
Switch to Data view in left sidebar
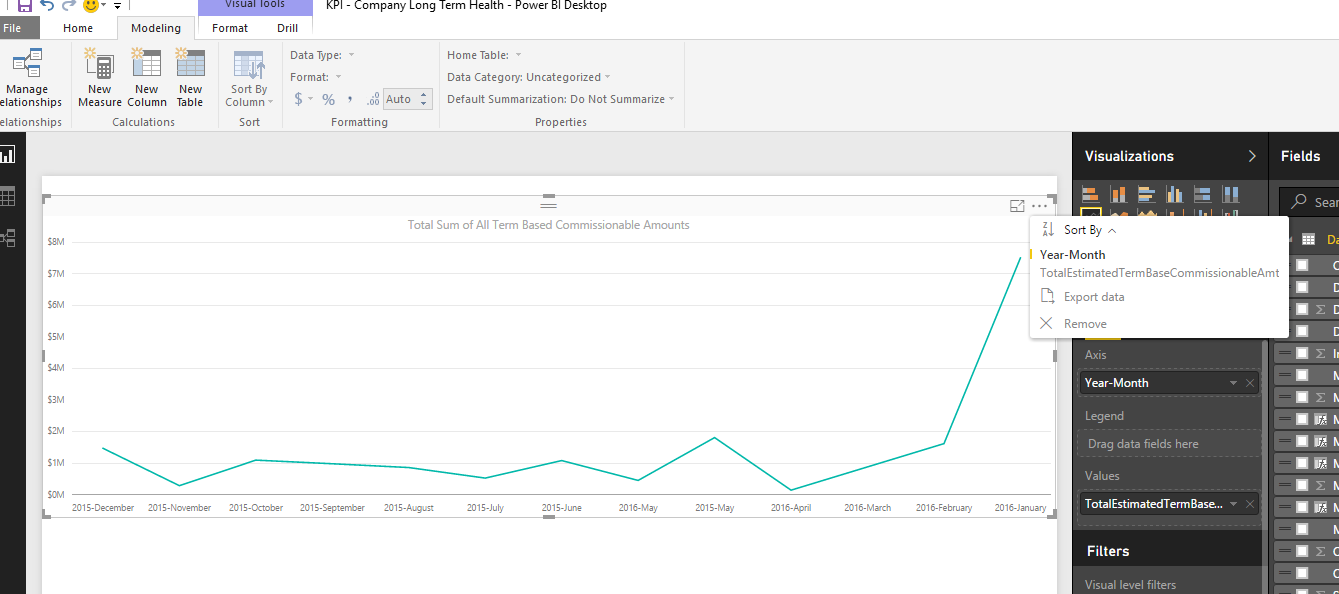[8, 196]
